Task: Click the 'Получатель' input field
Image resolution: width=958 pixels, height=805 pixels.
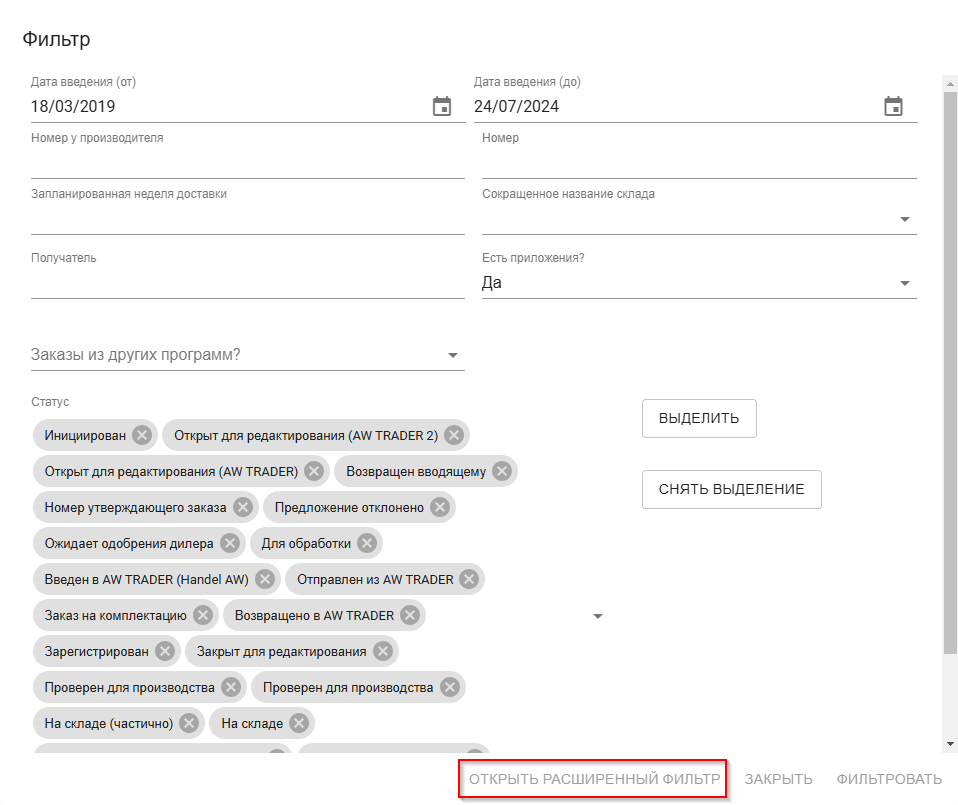Action: 247,283
